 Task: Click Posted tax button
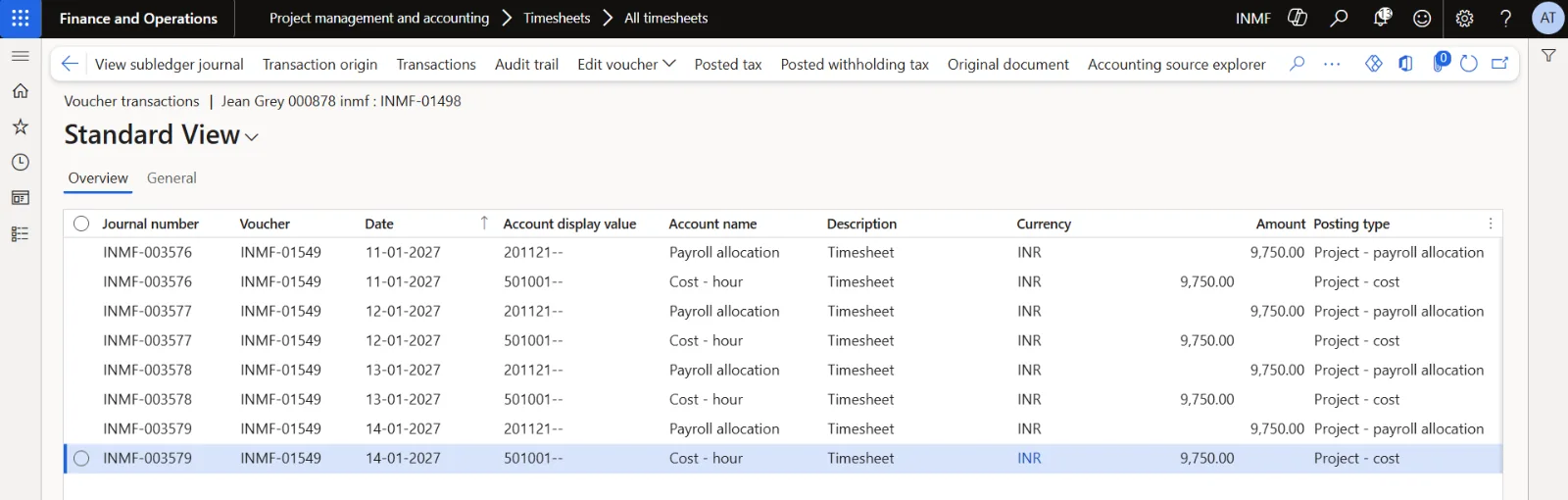pos(728,64)
